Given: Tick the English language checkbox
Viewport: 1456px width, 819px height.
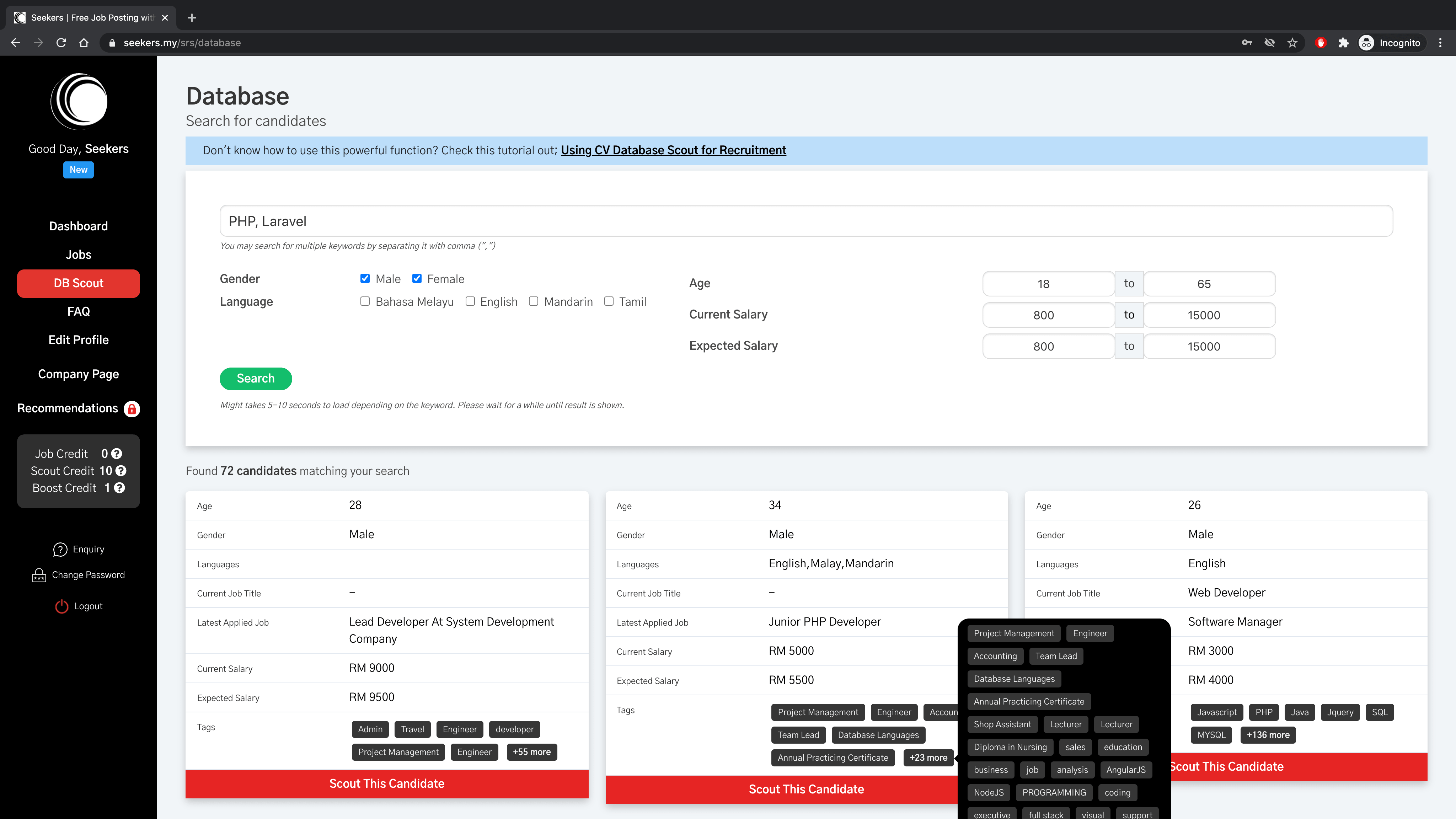Looking at the screenshot, I should point(470,301).
